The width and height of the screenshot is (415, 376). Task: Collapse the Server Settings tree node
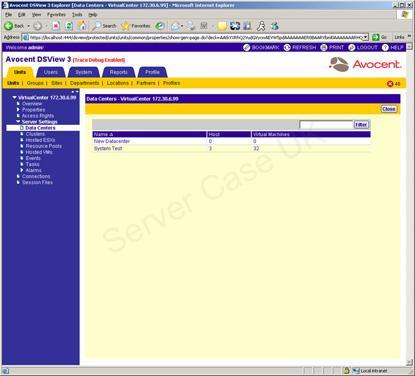pos(18,122)
